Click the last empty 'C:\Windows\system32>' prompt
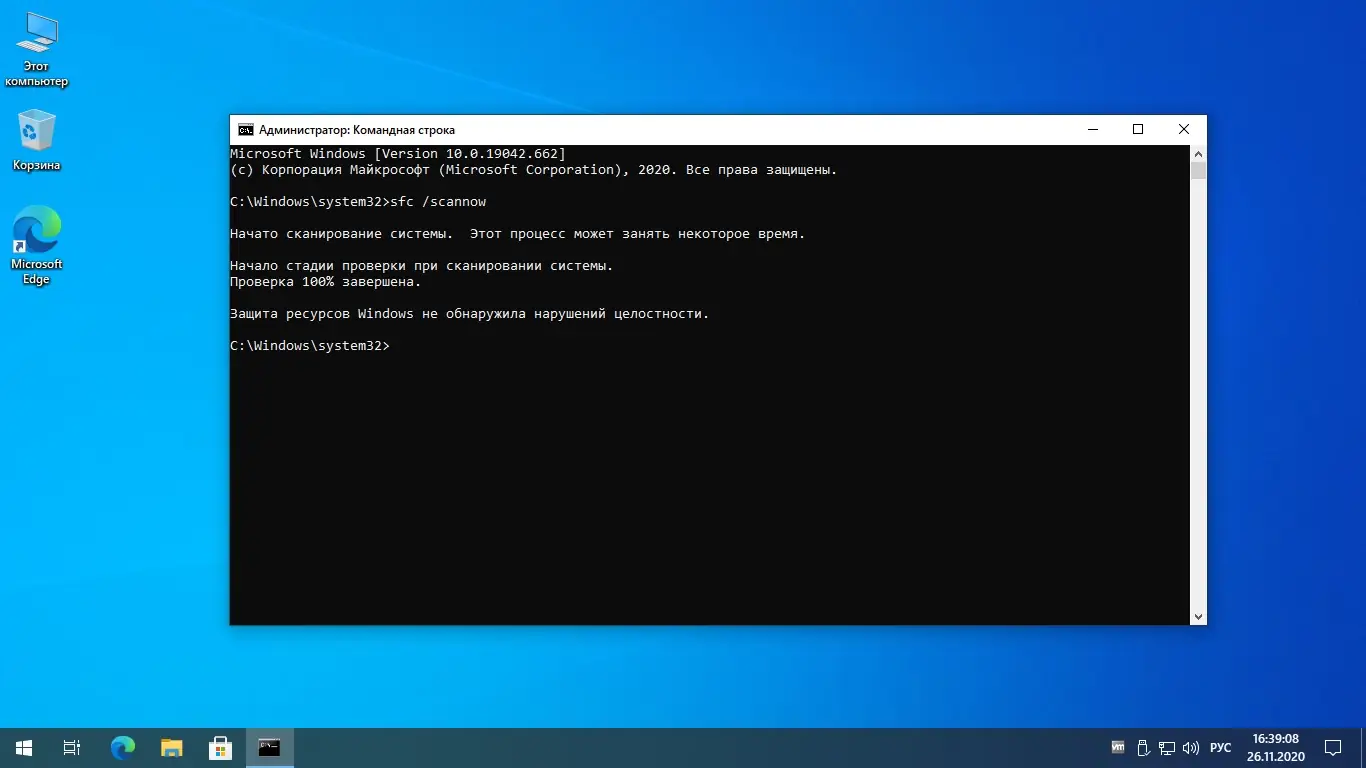 point(310,346)
